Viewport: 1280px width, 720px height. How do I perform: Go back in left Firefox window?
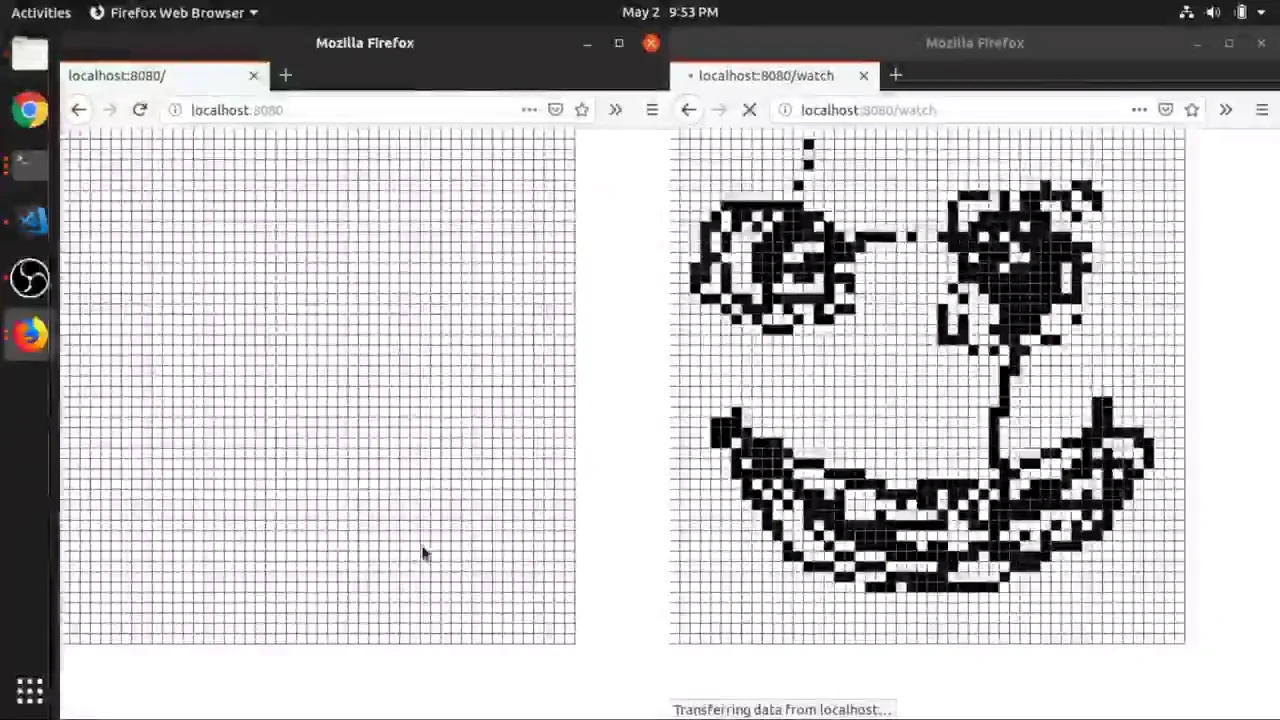click(78, 110)
